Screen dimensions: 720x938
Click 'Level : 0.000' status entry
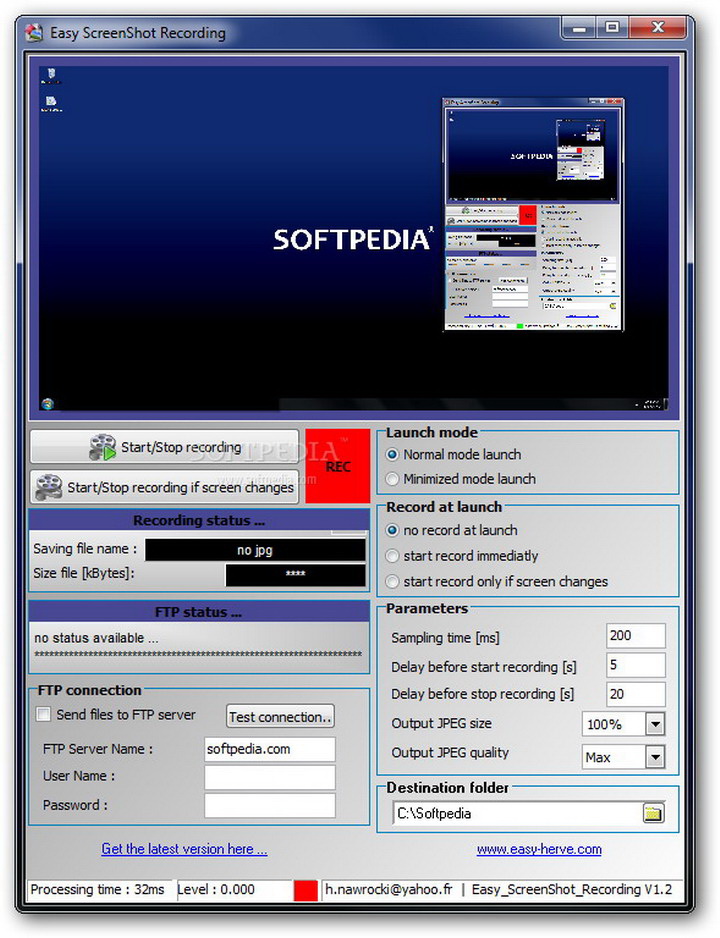(216, 890)
